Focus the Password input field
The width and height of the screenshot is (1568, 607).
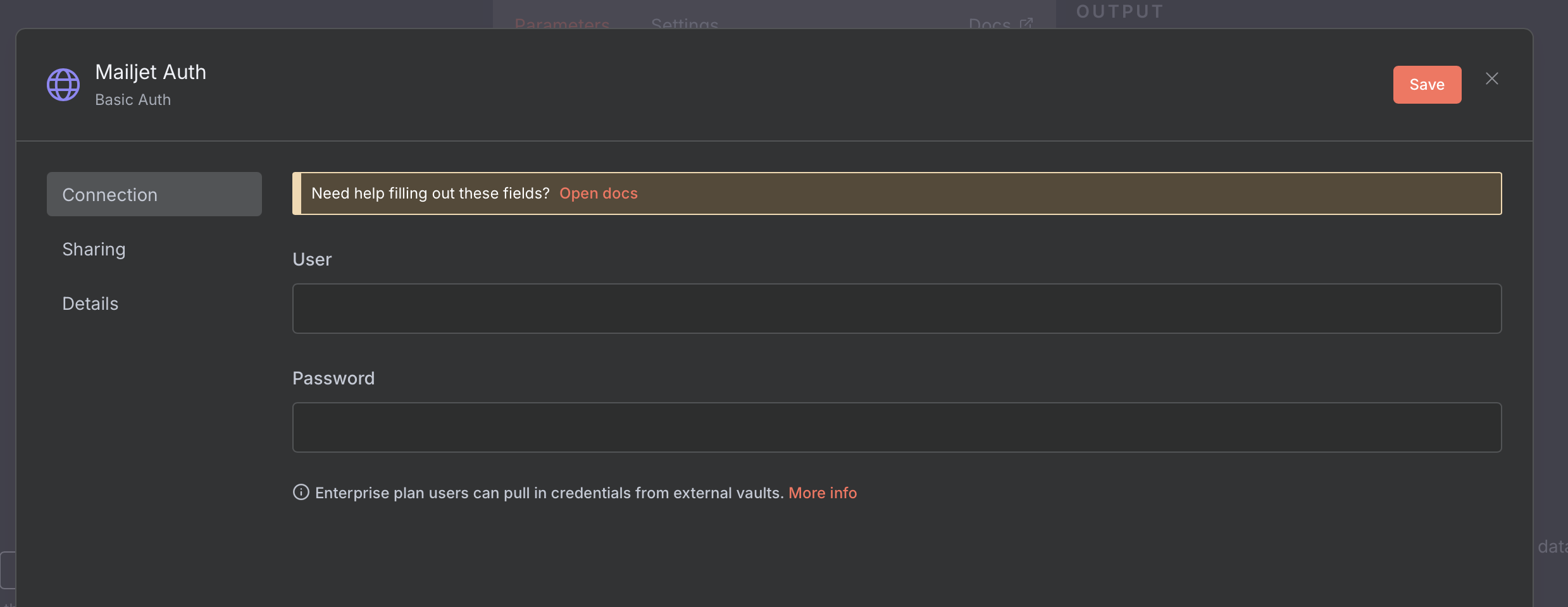point(897,427)
